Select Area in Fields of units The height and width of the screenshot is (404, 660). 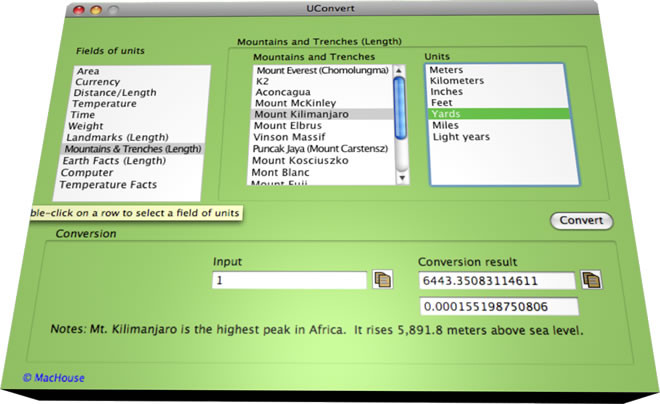coord(141,71)
